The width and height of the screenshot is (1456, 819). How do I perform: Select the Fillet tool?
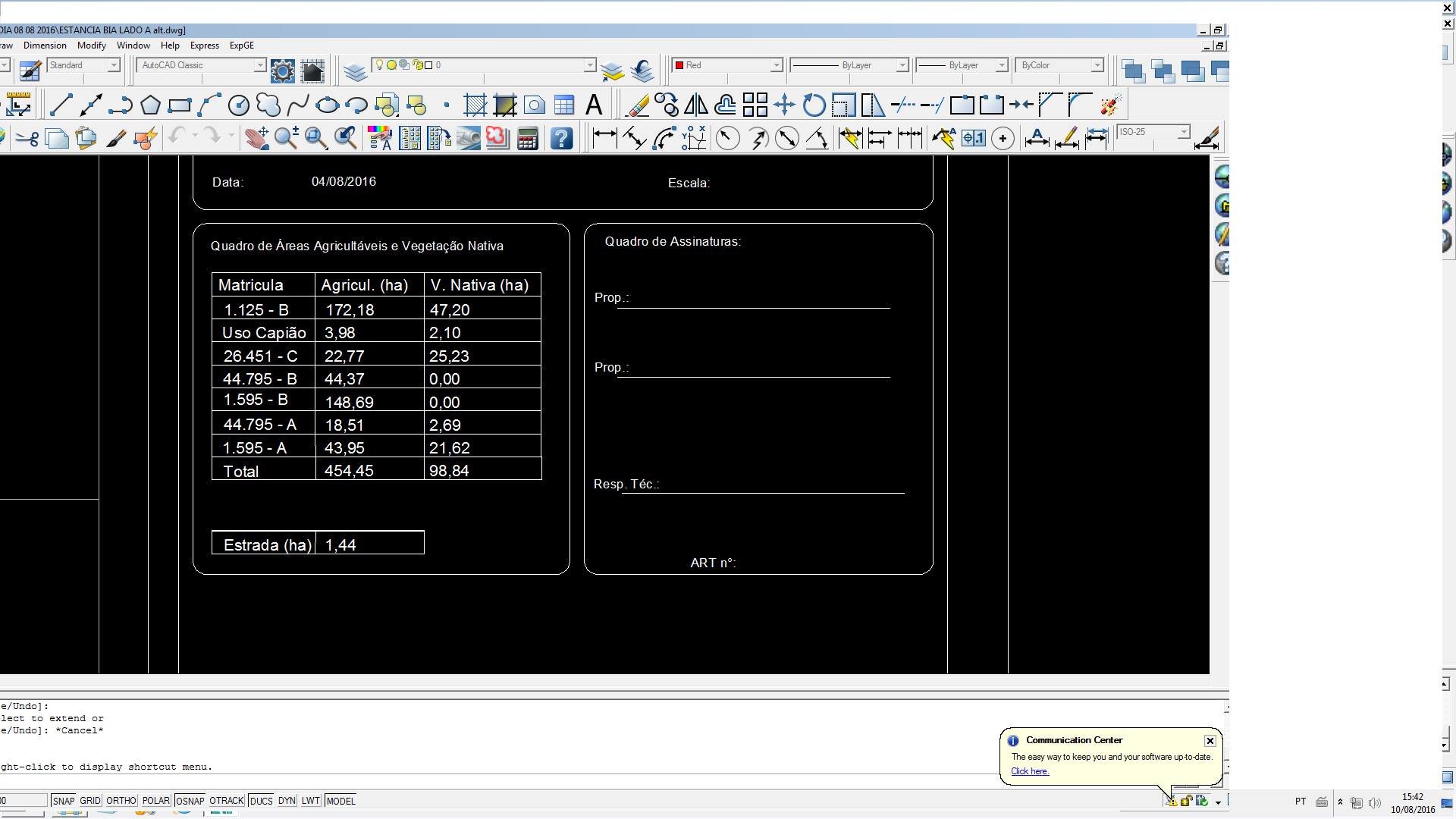click(1081, 105)
